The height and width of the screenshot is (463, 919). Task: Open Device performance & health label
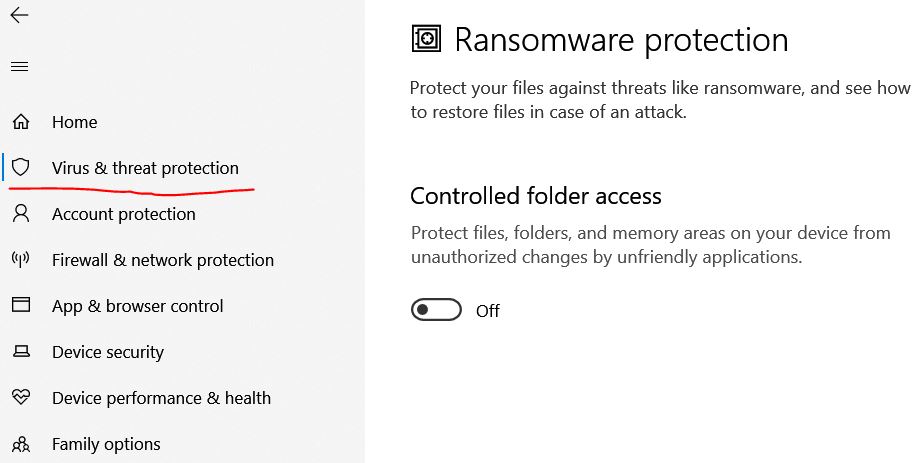pos(161,398)
